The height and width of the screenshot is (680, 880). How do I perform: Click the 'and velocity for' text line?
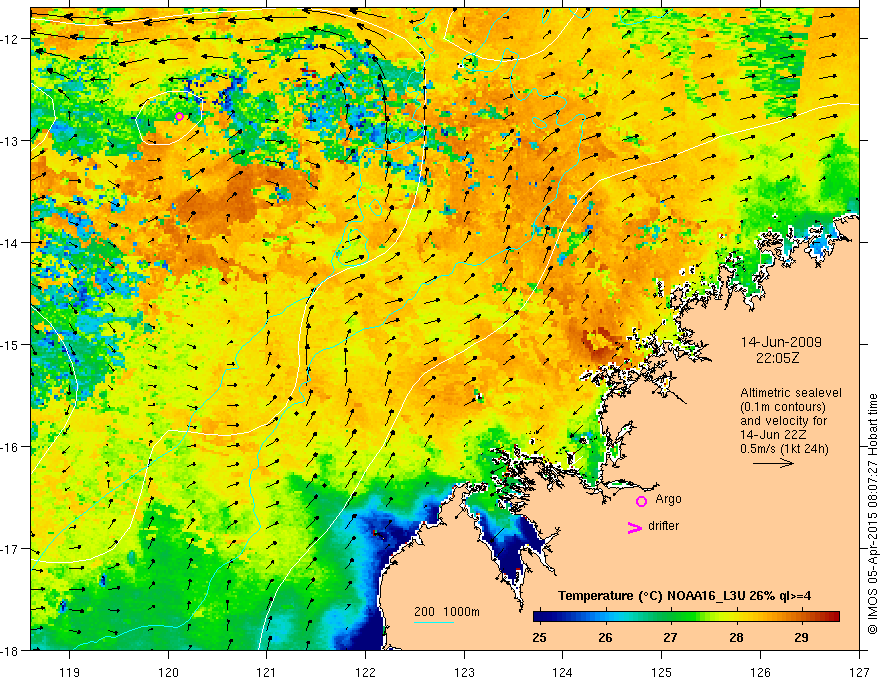click(x=783, y=421)
